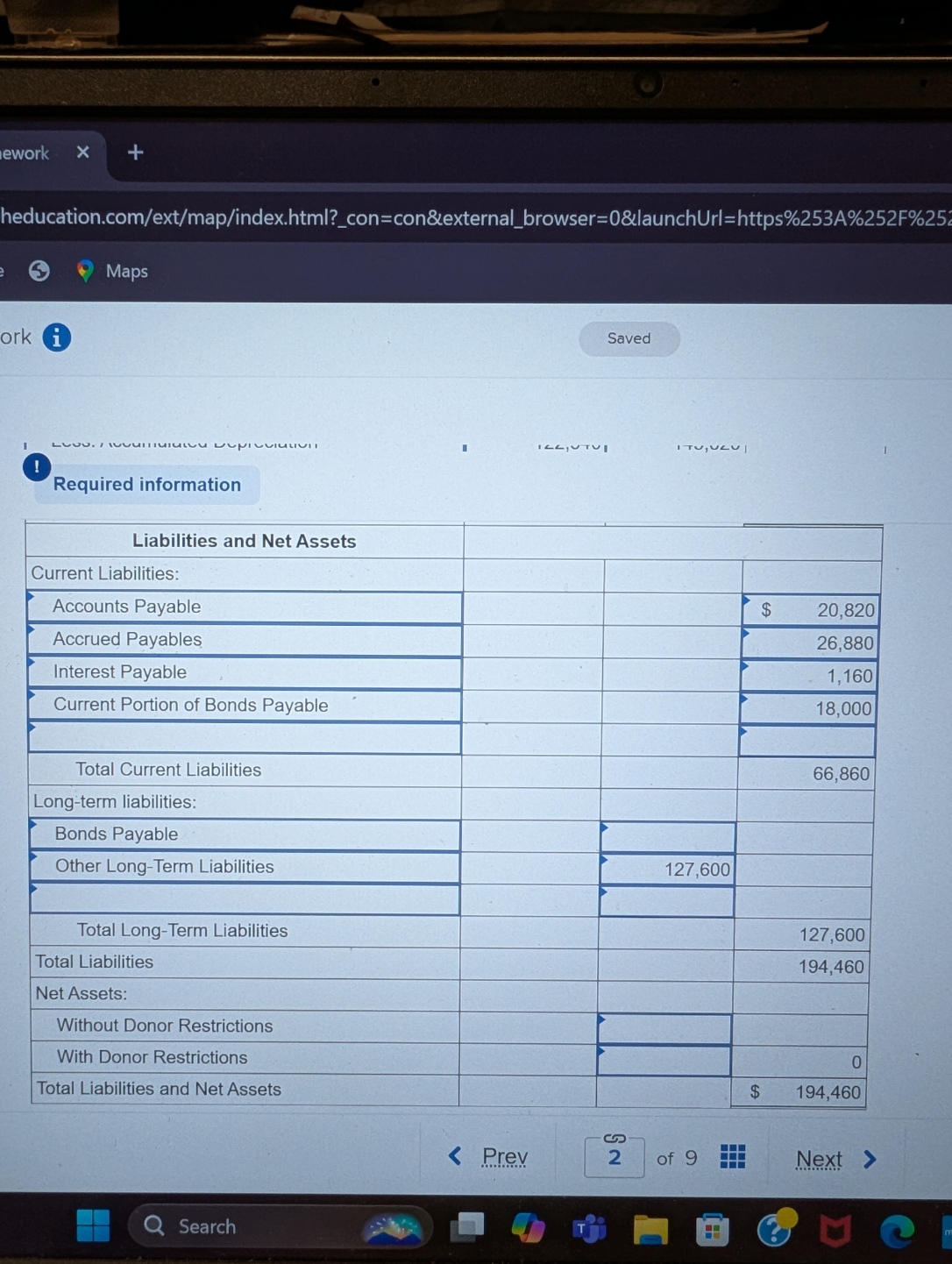Open the blank current liabilities label dropdown
The image size is (952, 1264).
point(245,738)
